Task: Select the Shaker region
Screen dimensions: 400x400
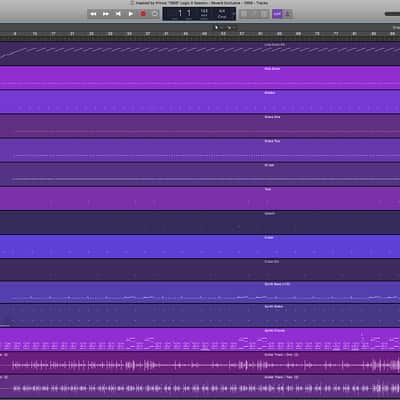Action: tap(200, 102)
